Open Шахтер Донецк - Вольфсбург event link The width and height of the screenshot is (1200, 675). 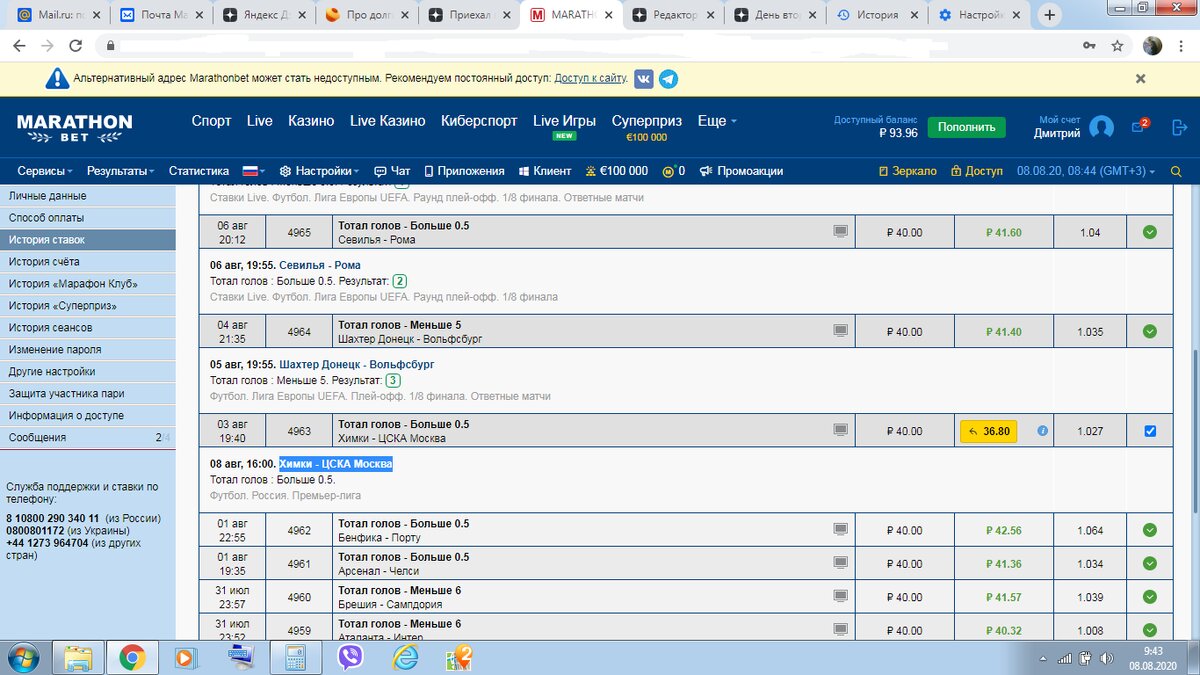(357, 364)
